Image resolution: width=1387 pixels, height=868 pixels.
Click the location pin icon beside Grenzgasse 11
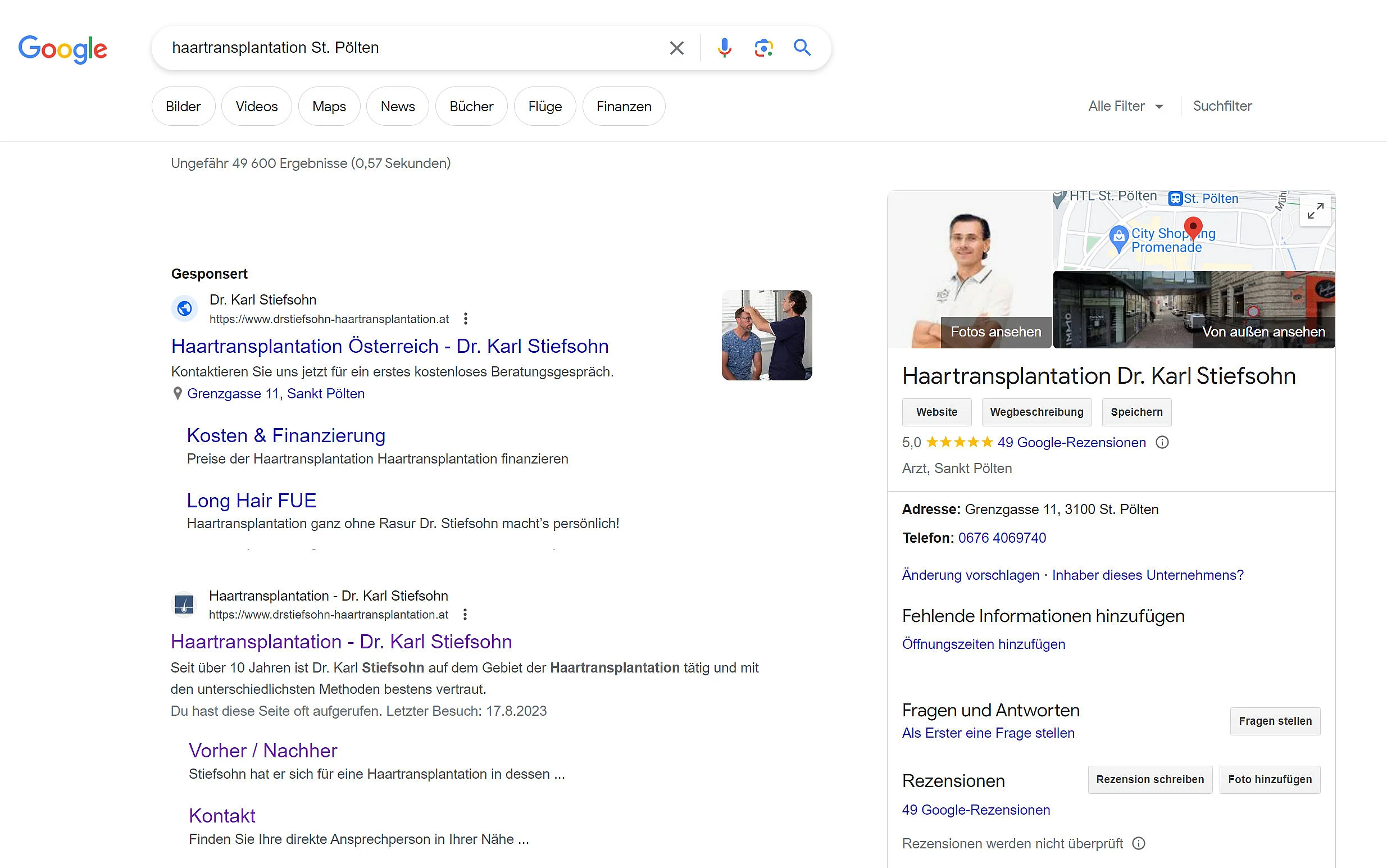pyautogui.click(x=178, y=394)
